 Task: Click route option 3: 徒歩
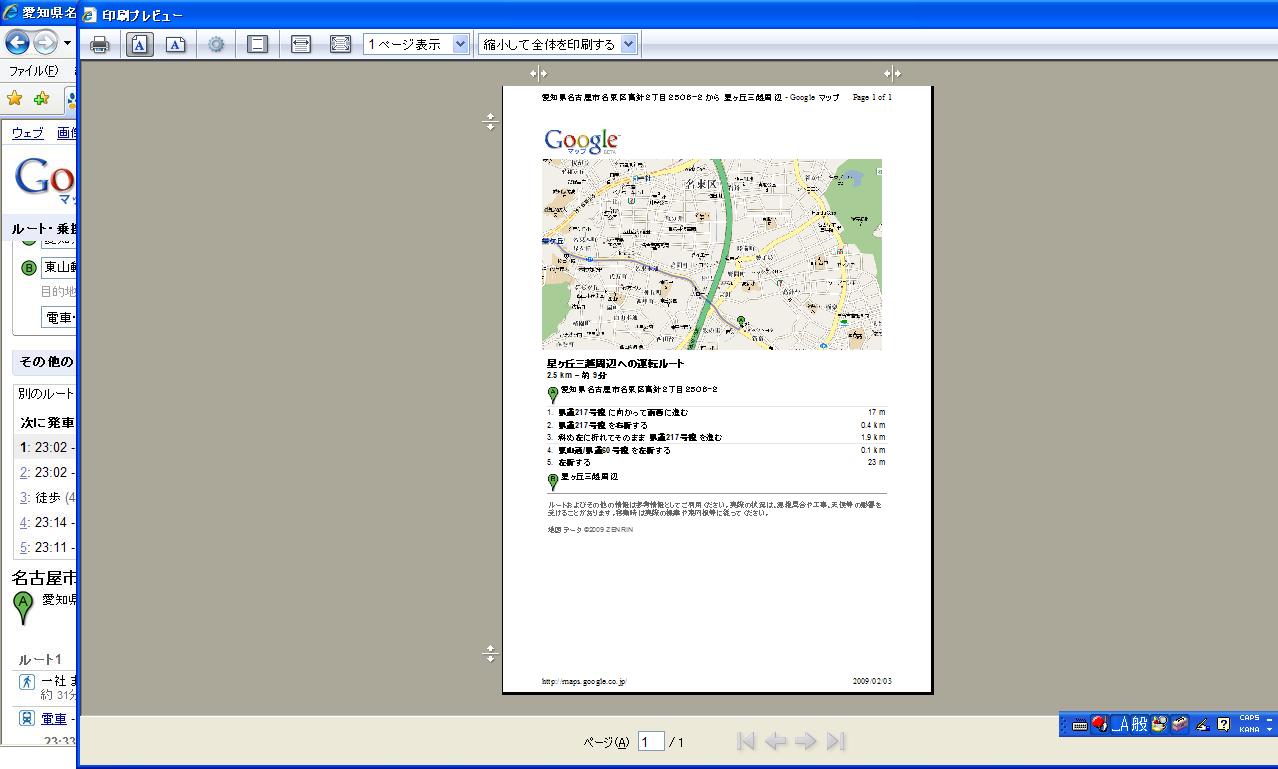(45, 497)
